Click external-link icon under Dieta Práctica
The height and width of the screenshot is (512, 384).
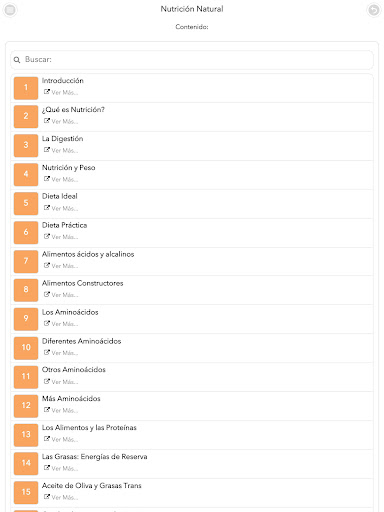point(47,236)
